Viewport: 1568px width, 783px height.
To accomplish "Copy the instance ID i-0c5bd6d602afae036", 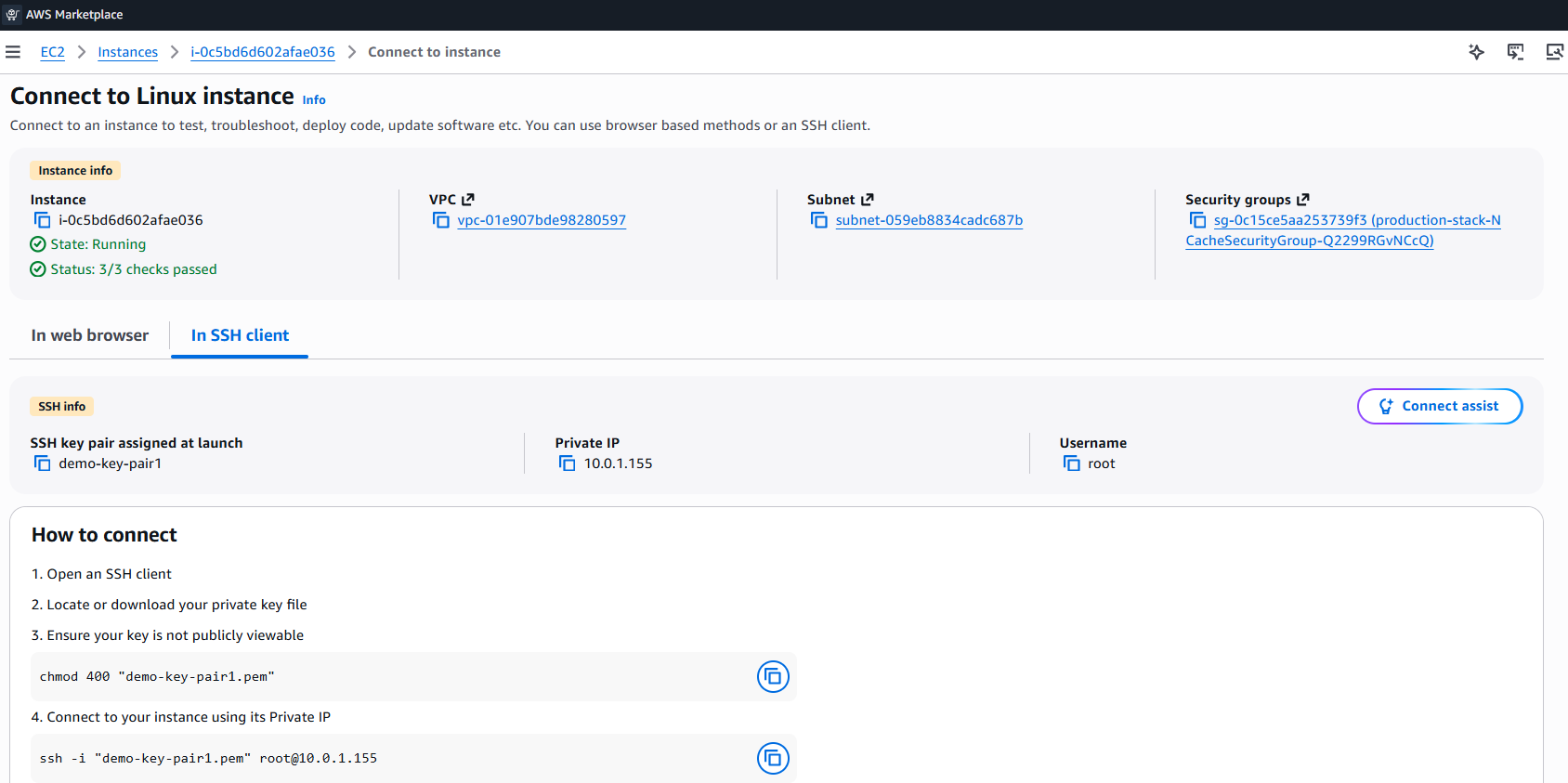I will tap(42, 220).
